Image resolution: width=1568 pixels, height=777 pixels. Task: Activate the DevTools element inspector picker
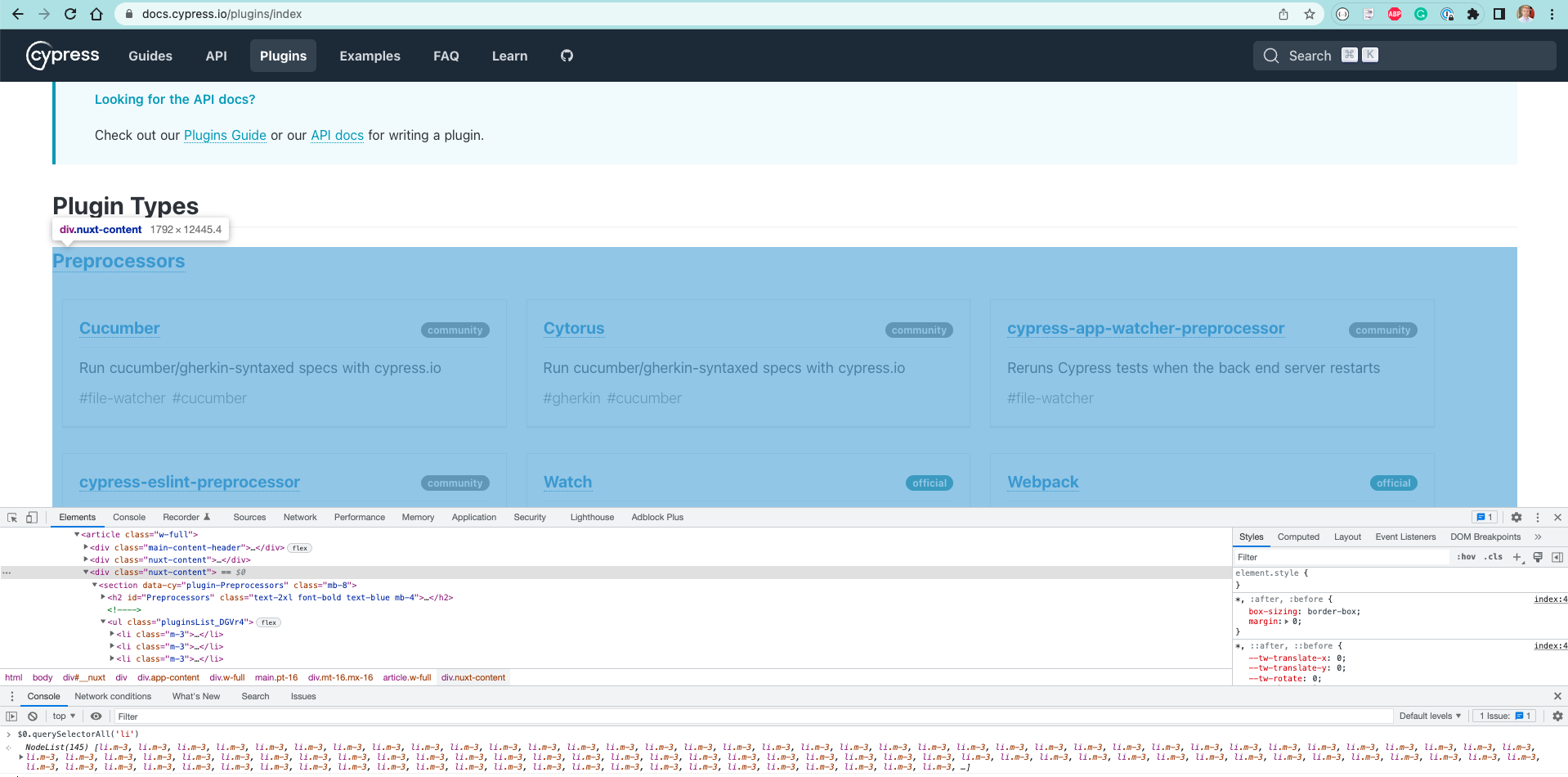[x=12, y=517]
